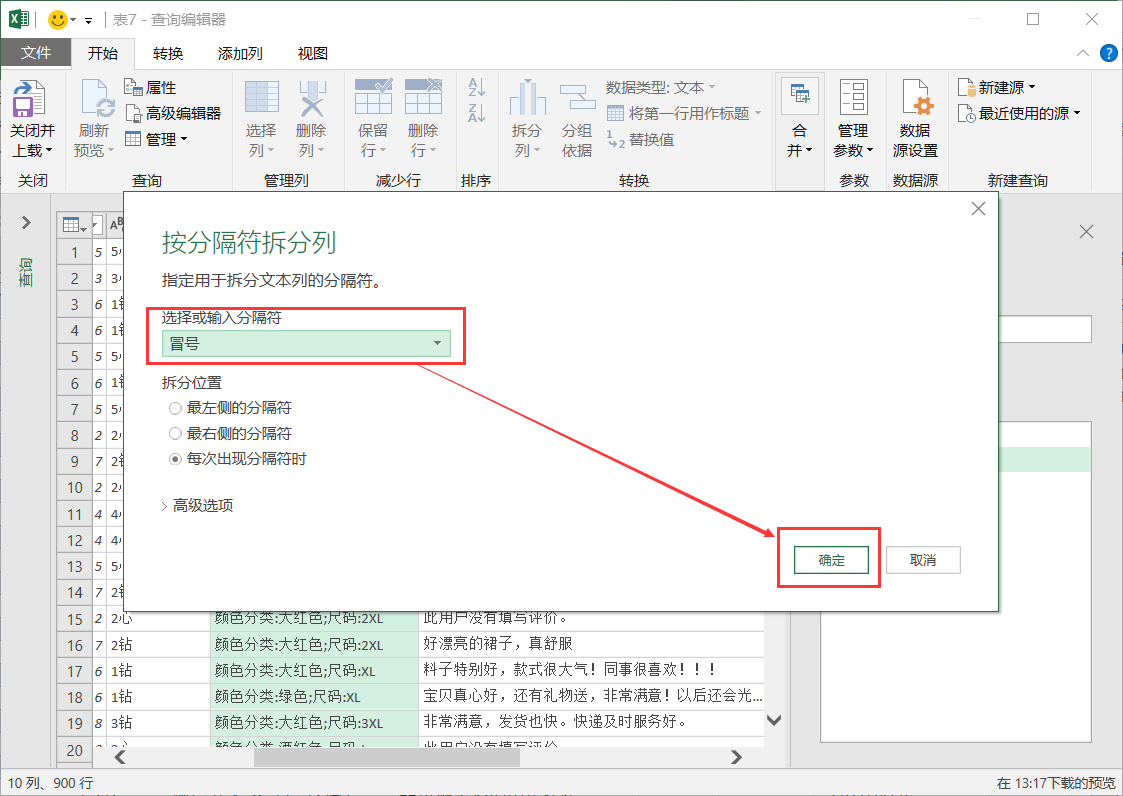Click the 保留行 icon
This screenshot has height=796, width=1123.
click(373, 97)
